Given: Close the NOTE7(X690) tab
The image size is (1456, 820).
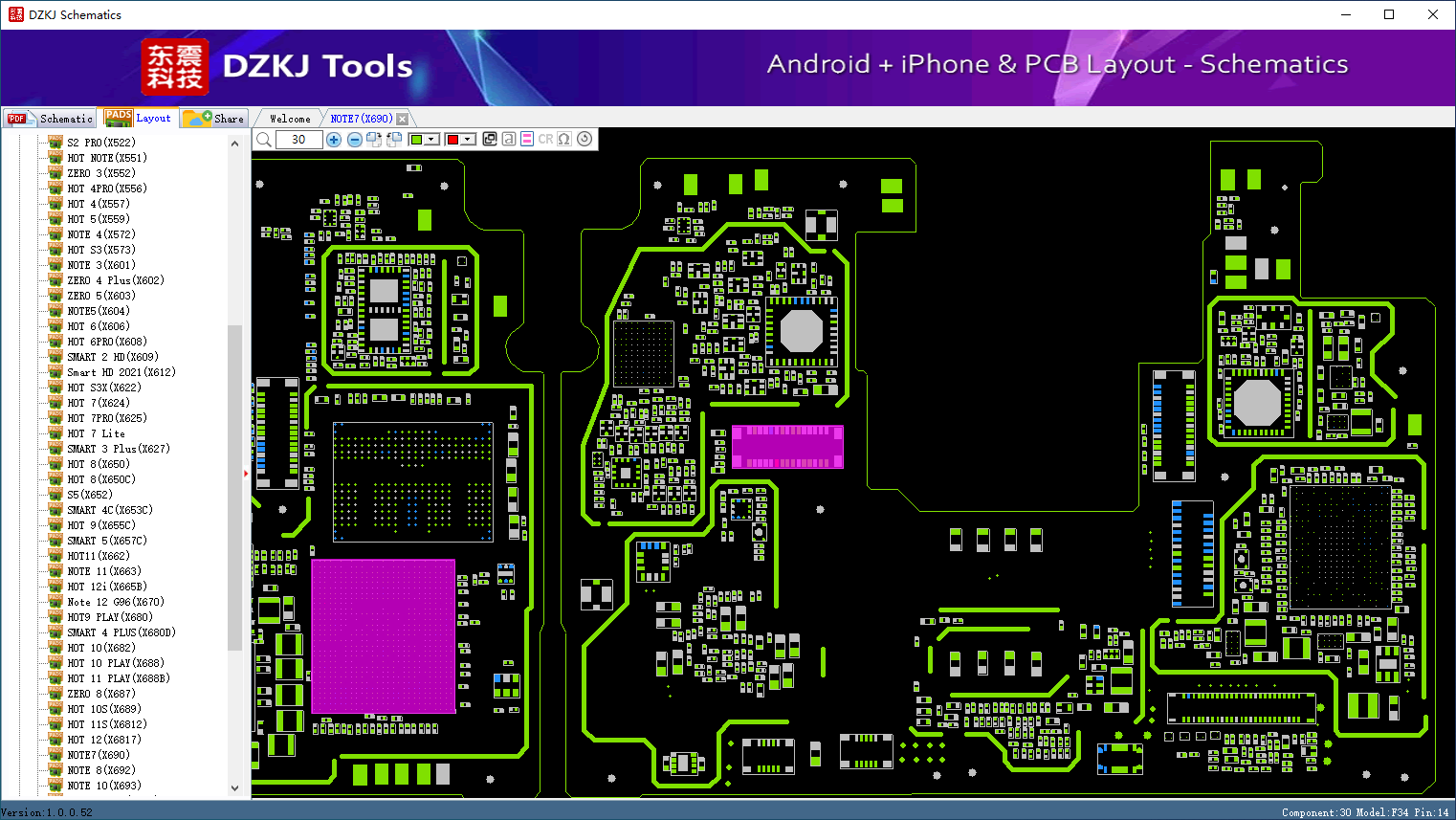Looking at the screenshot, I should click(402, 119).
